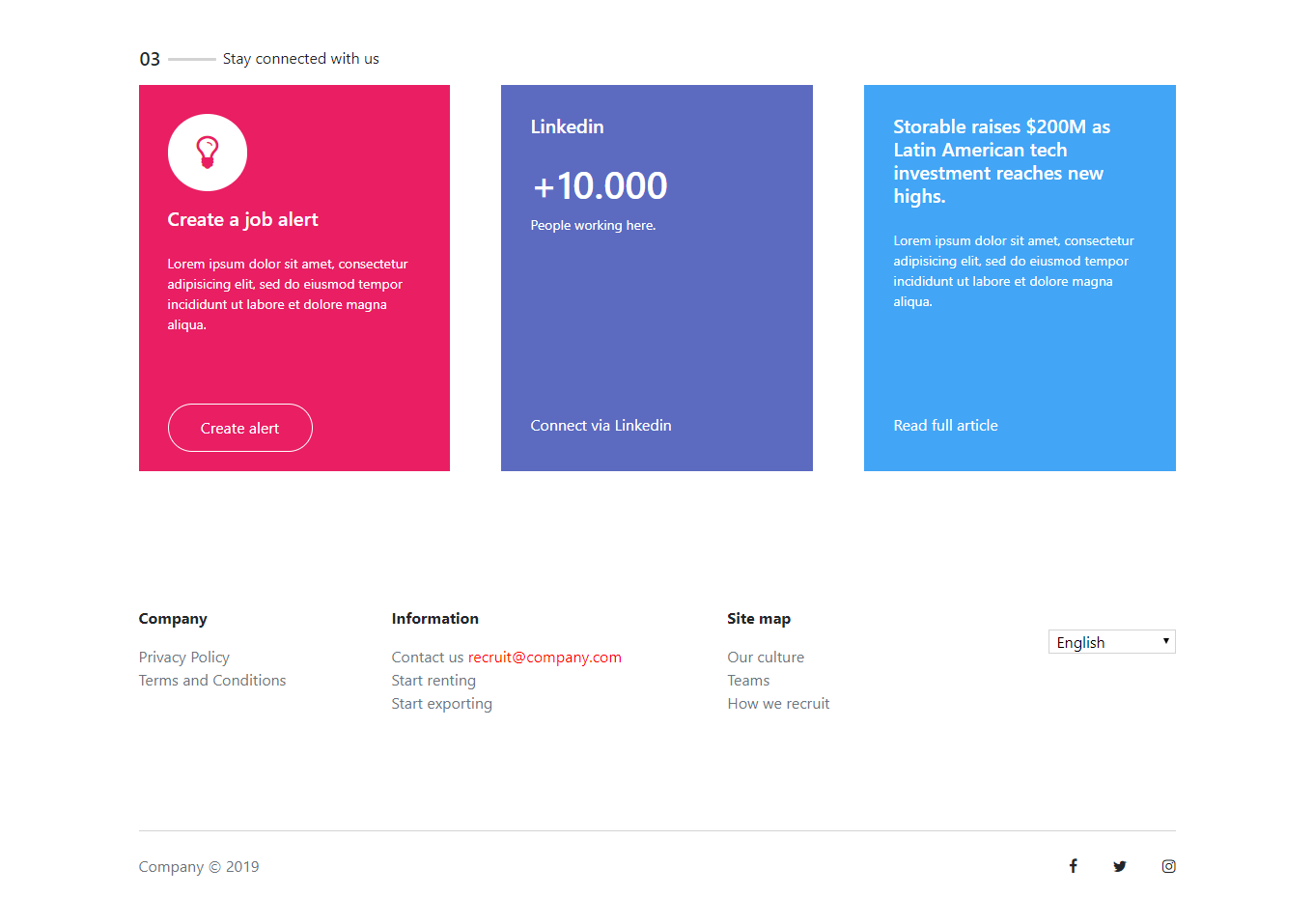Click the Stay connected with us heading
The width and height of the screenshot is (1314, 924).
tap(300, 58)
